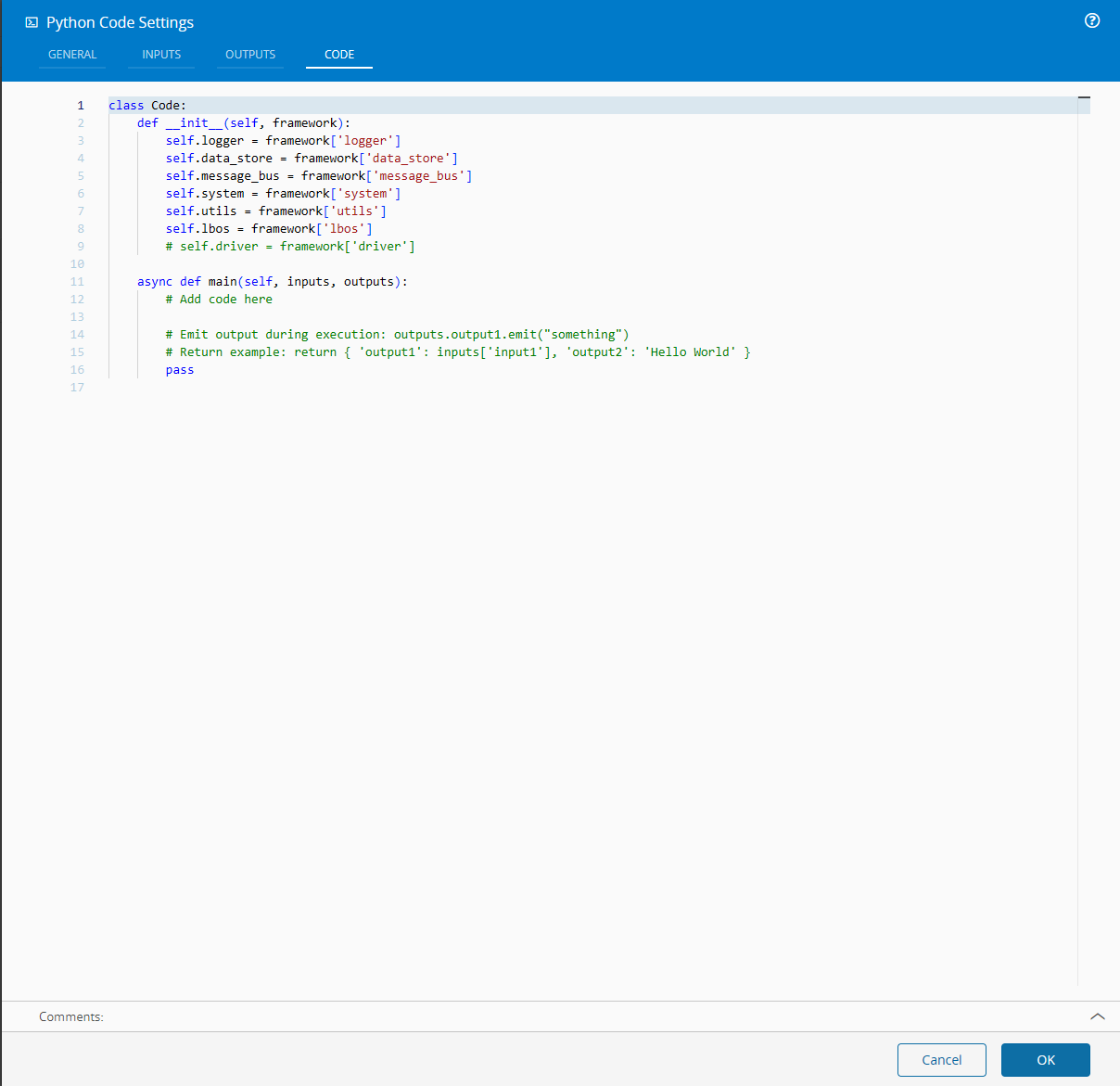
Task: Click the 'class Code:' declaration on line 1
Action: point(146,105)
